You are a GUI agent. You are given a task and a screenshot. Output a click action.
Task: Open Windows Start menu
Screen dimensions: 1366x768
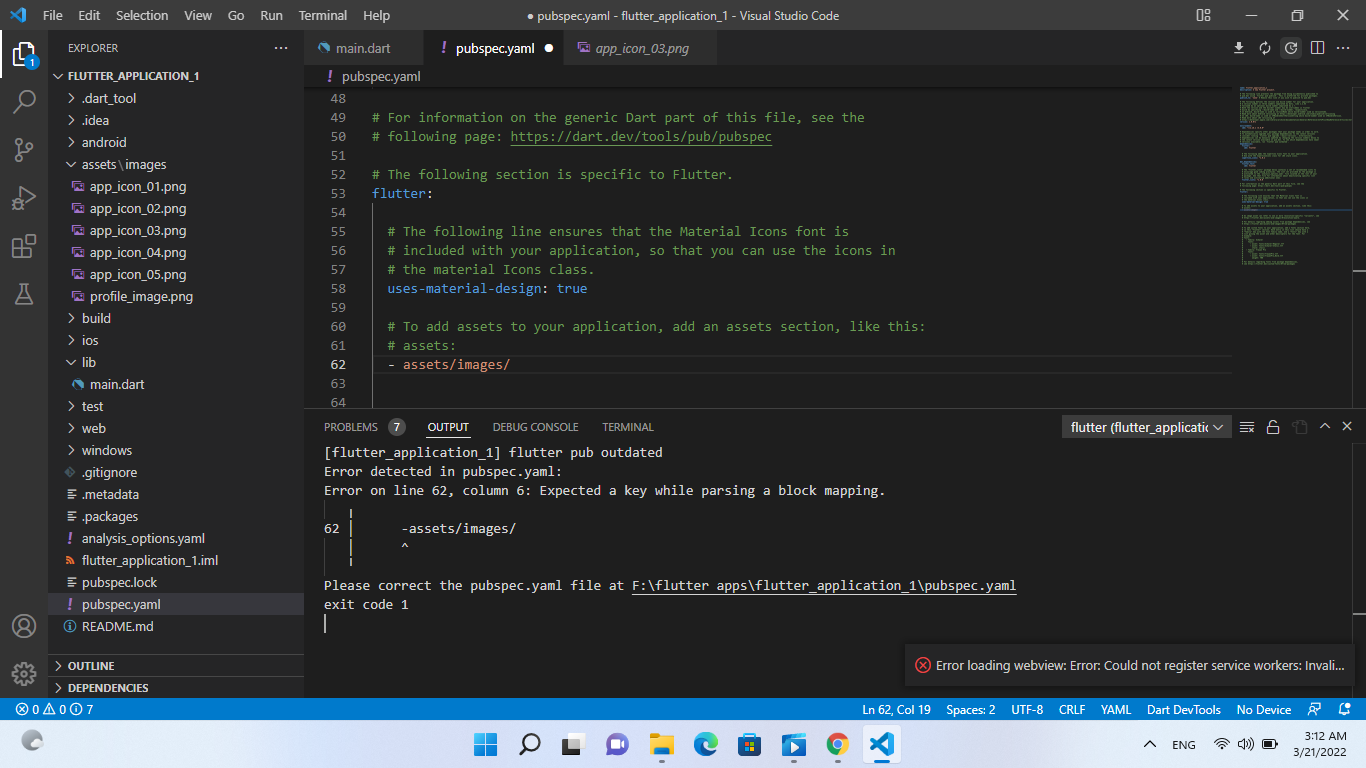[485, 744]
